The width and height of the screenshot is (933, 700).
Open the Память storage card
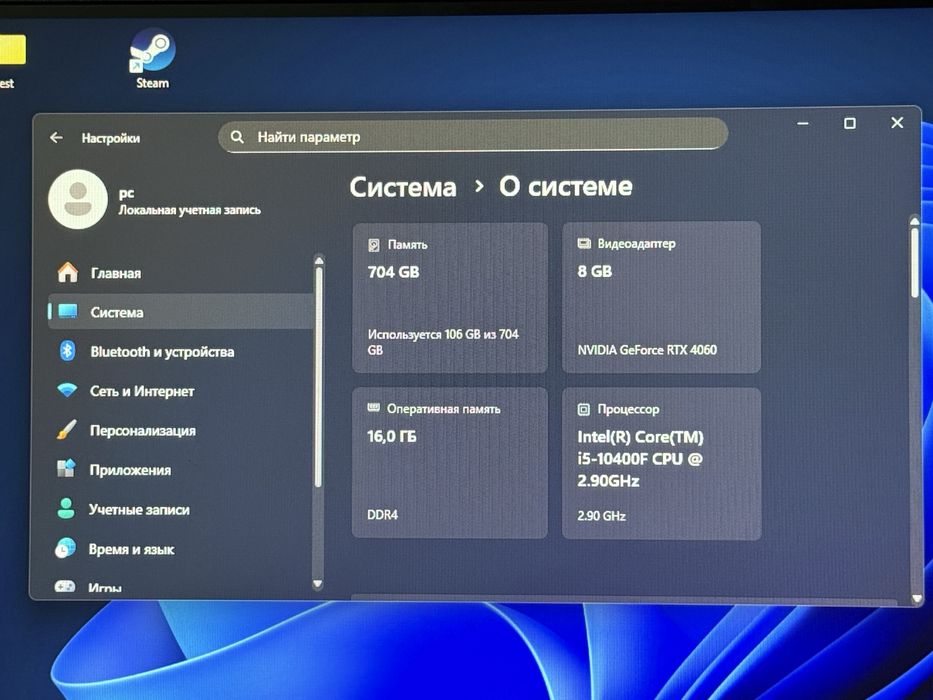pyautogui.click(x=450, y=298)
